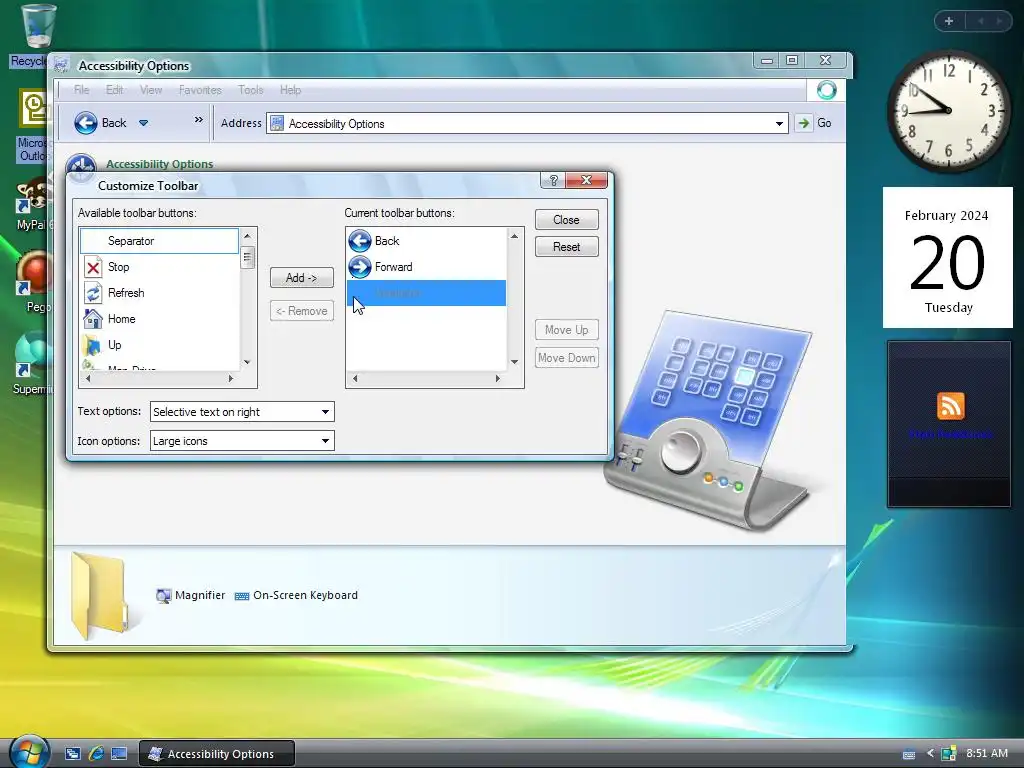
Task: Click right arrow of available list horizontal scrollbar
Action: (231, 378)
